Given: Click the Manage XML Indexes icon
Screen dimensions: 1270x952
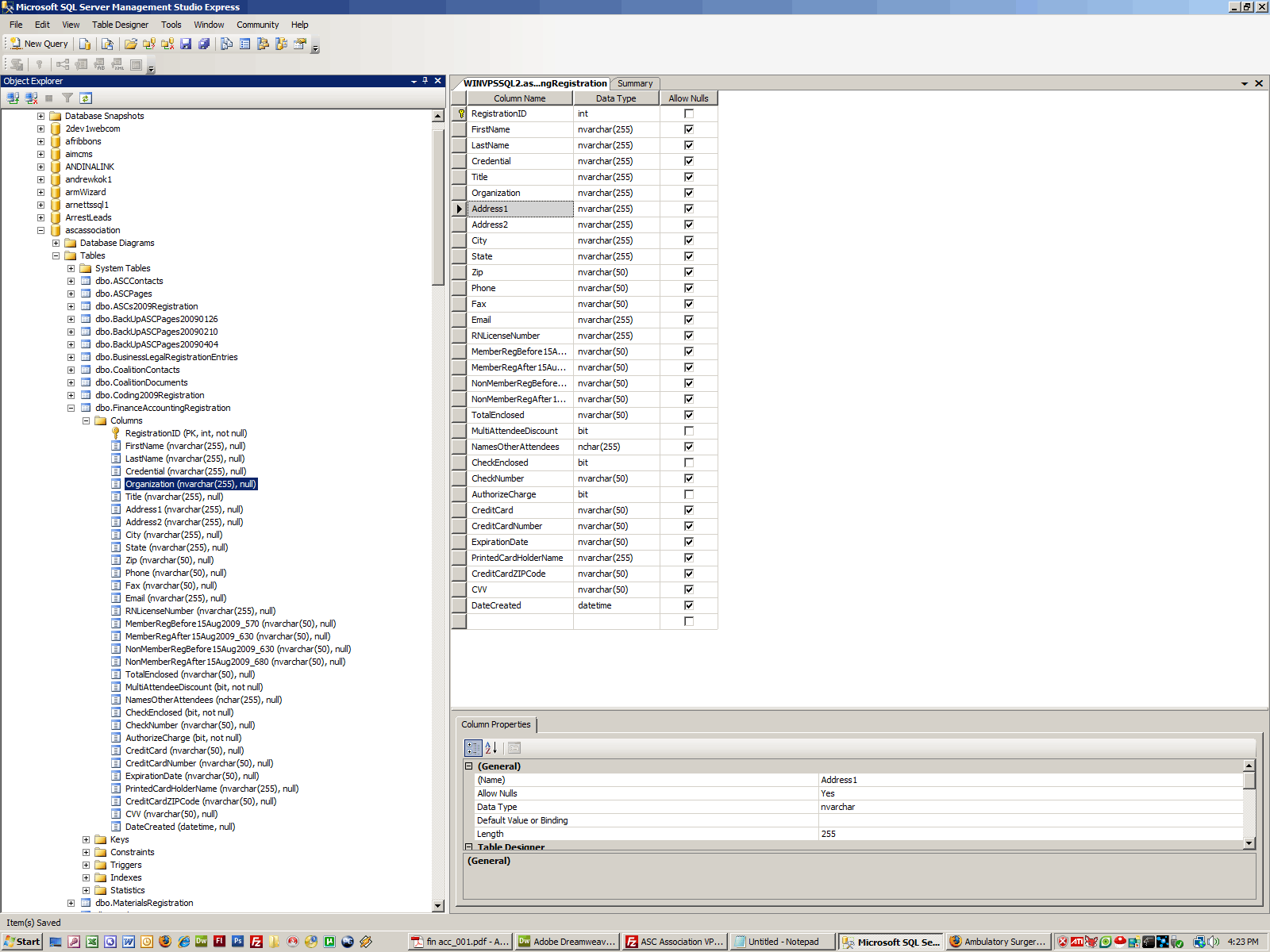Looking at the screenshot, I should (117, 64).
